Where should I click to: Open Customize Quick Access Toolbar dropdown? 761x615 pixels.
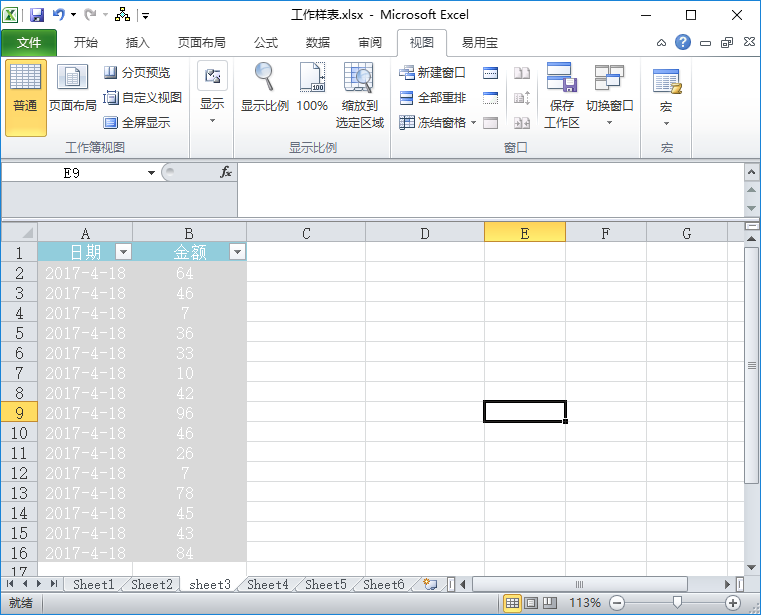click(x=146, y=16)
